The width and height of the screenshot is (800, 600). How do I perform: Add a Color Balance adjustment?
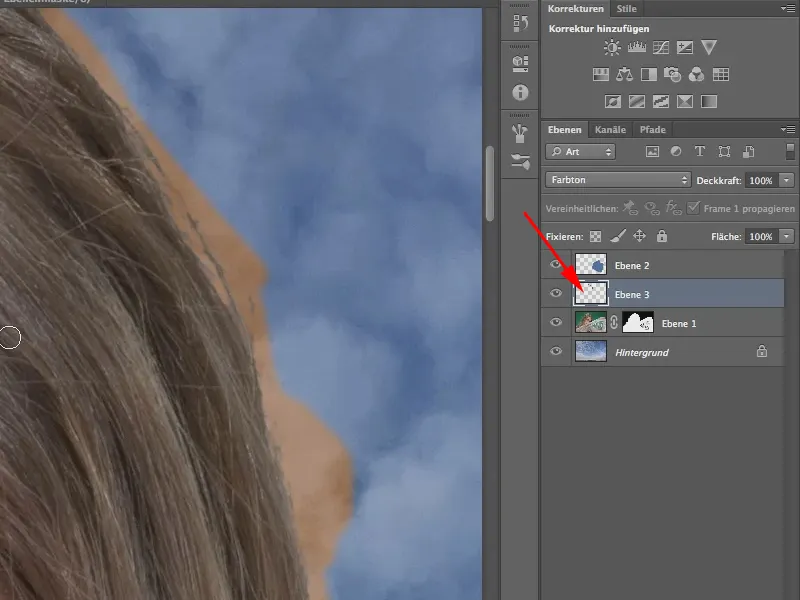624,75
